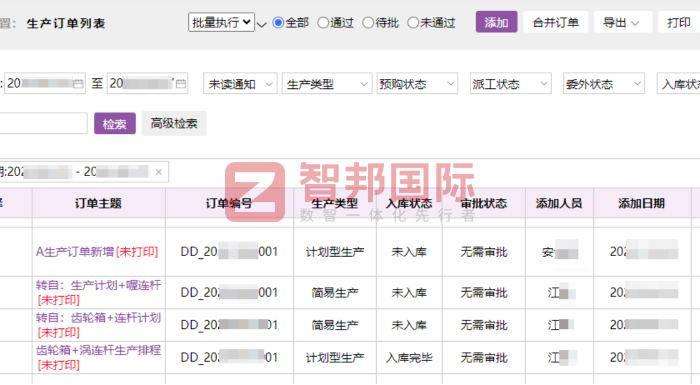Open the 未读通知 filter dropdown

pos(240,84)
